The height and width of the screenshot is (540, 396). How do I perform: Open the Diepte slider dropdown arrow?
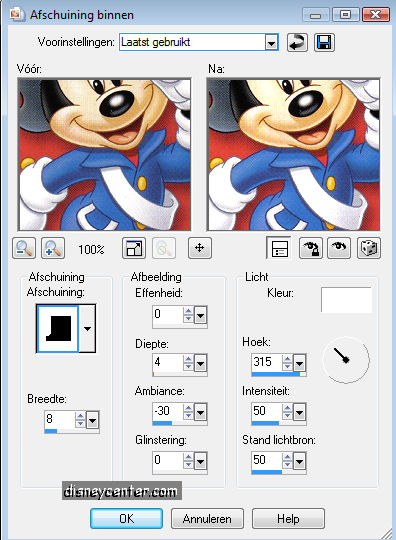pos(200,363)
